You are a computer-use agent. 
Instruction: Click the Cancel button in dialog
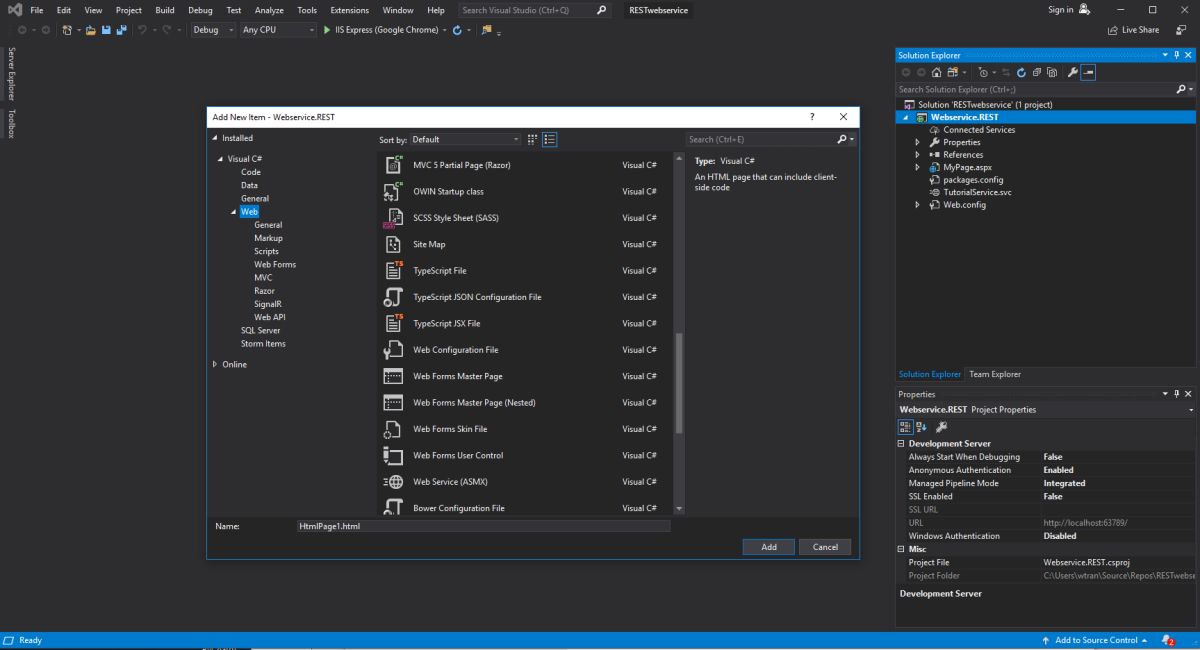[825, 547]
